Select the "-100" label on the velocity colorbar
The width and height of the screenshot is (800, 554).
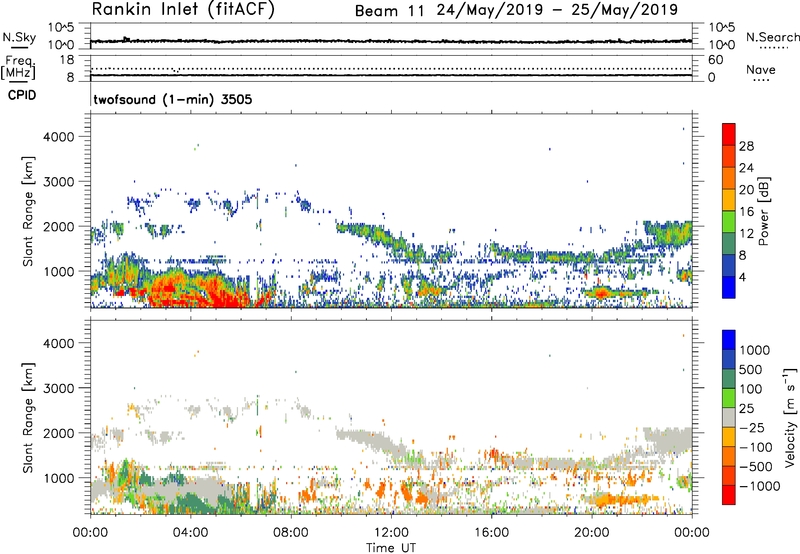(756, 447)
